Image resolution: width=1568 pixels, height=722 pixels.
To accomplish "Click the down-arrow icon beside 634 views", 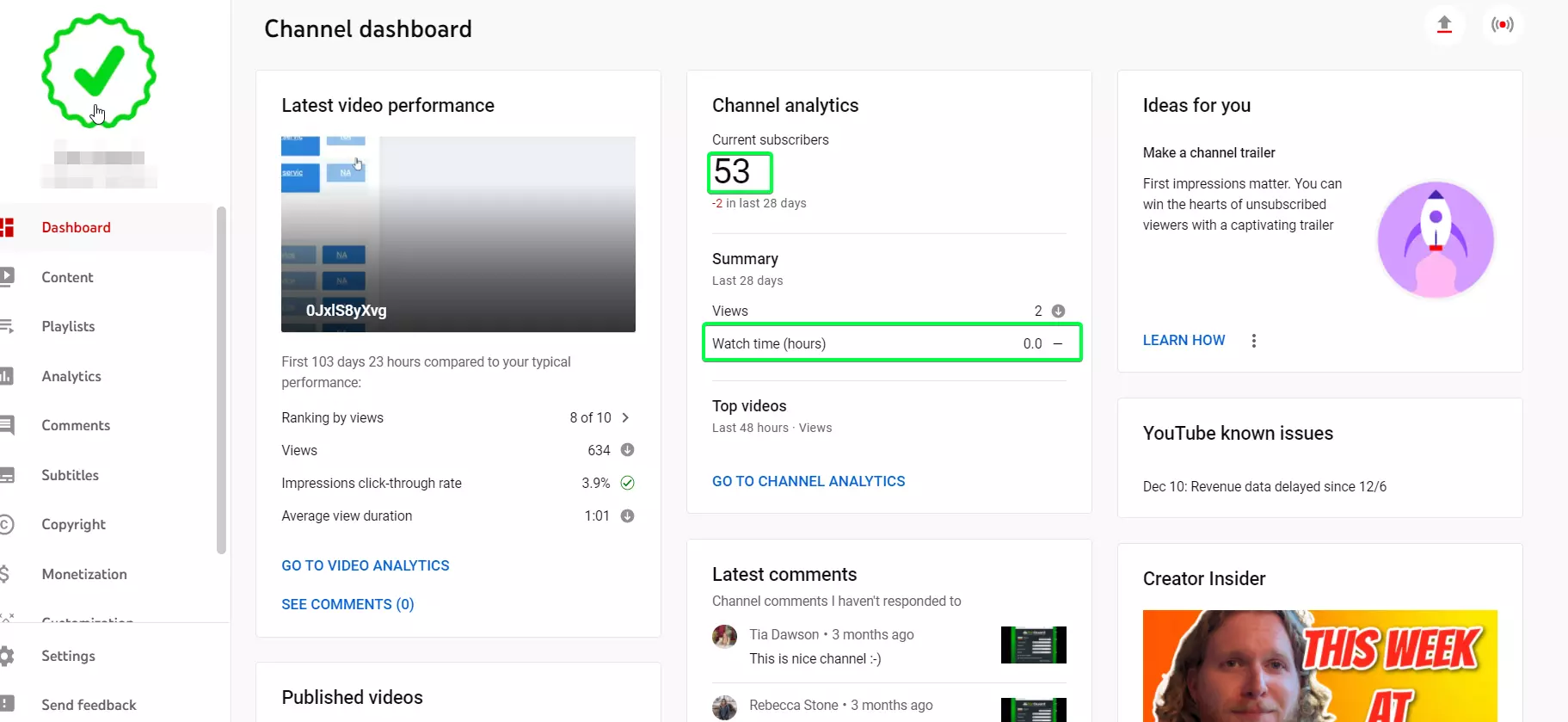I will tap(627, 450).
